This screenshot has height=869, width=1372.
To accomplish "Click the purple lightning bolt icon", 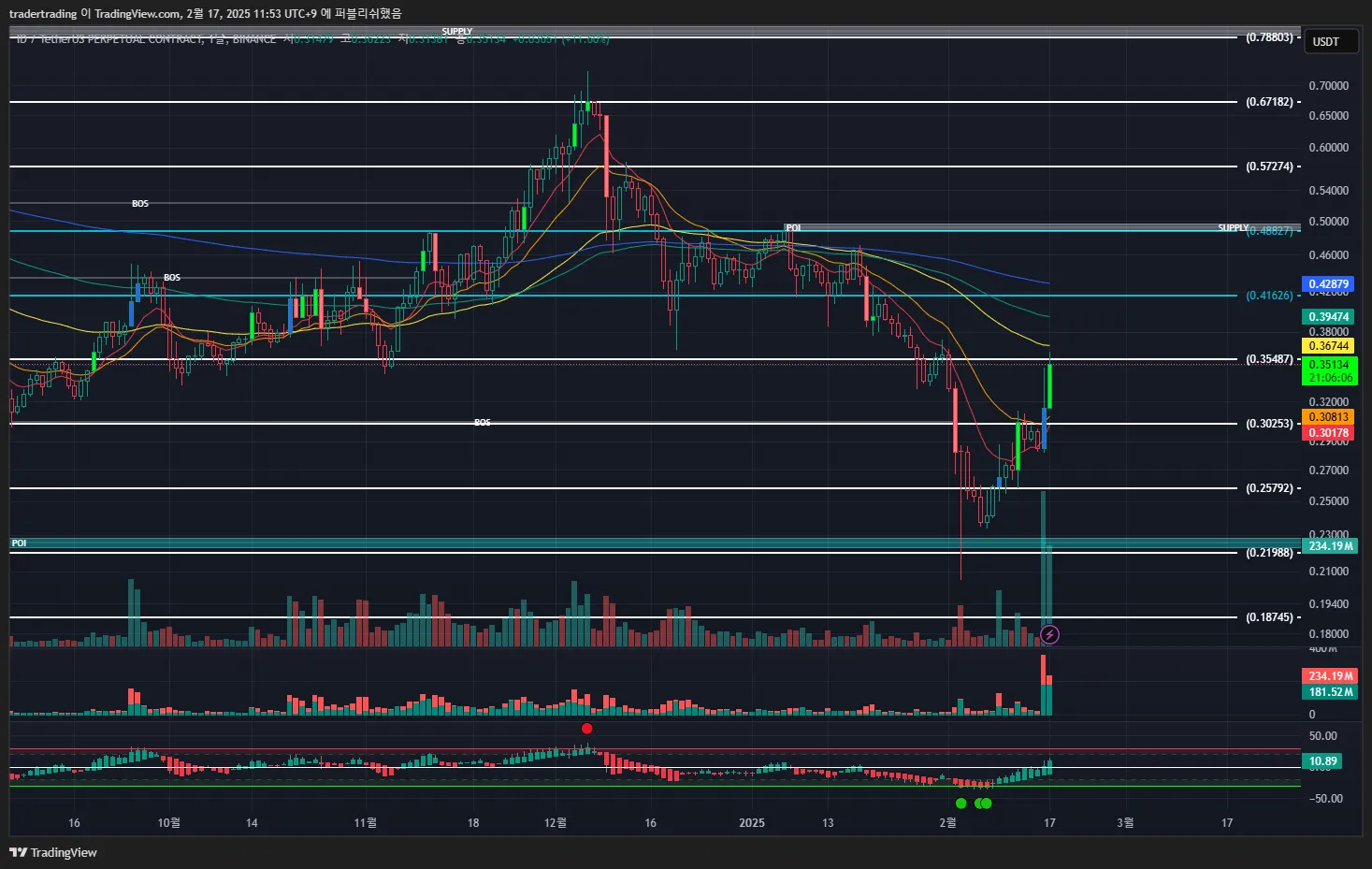I will click(x=1049, y=635).
